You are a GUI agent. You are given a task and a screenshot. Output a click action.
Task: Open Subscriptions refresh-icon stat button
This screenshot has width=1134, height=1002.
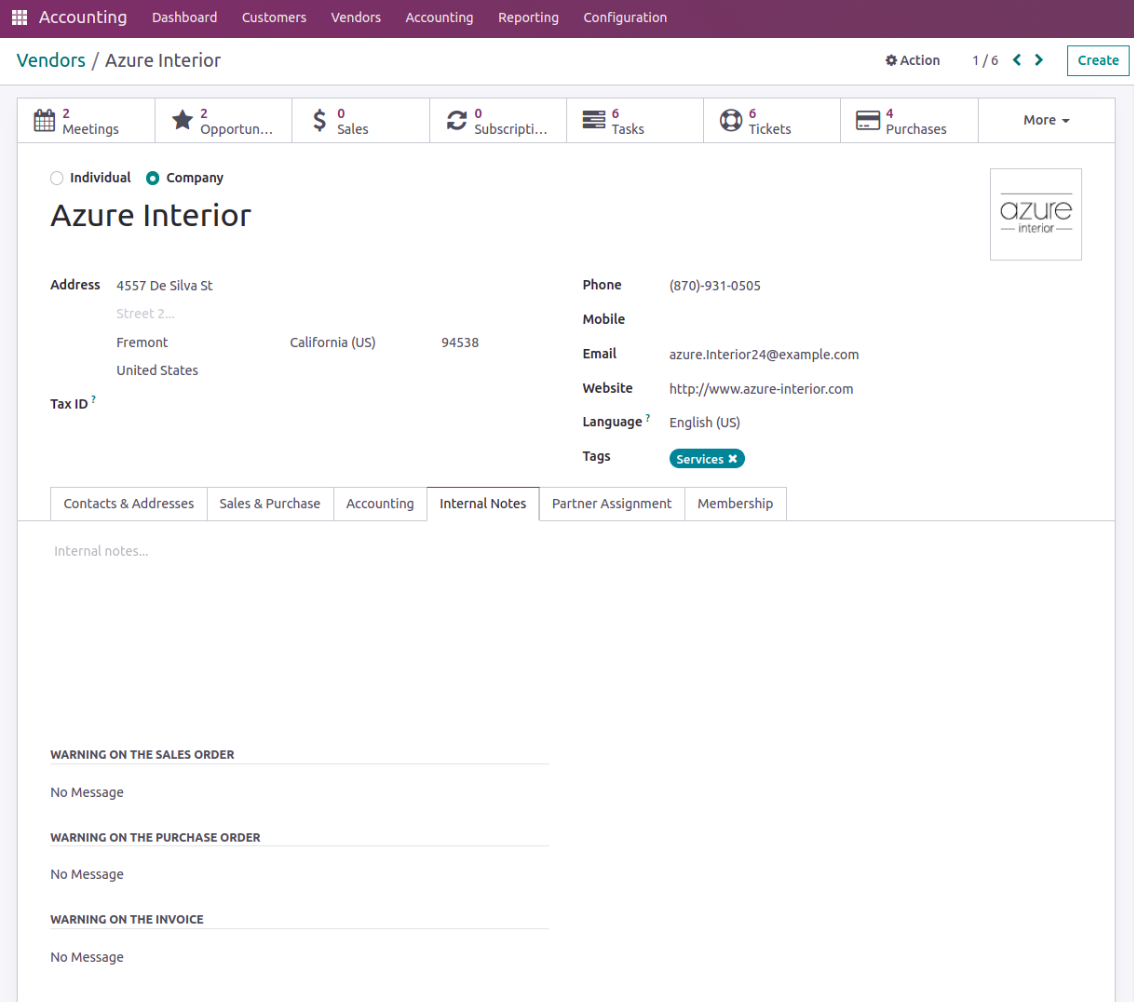[498, 121]
